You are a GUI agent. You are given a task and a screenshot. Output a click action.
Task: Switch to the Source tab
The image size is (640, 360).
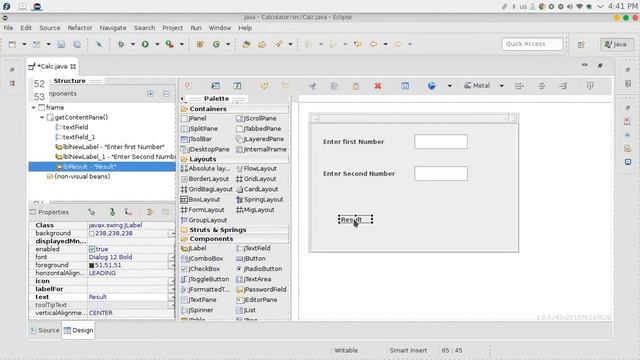point(45,330)
